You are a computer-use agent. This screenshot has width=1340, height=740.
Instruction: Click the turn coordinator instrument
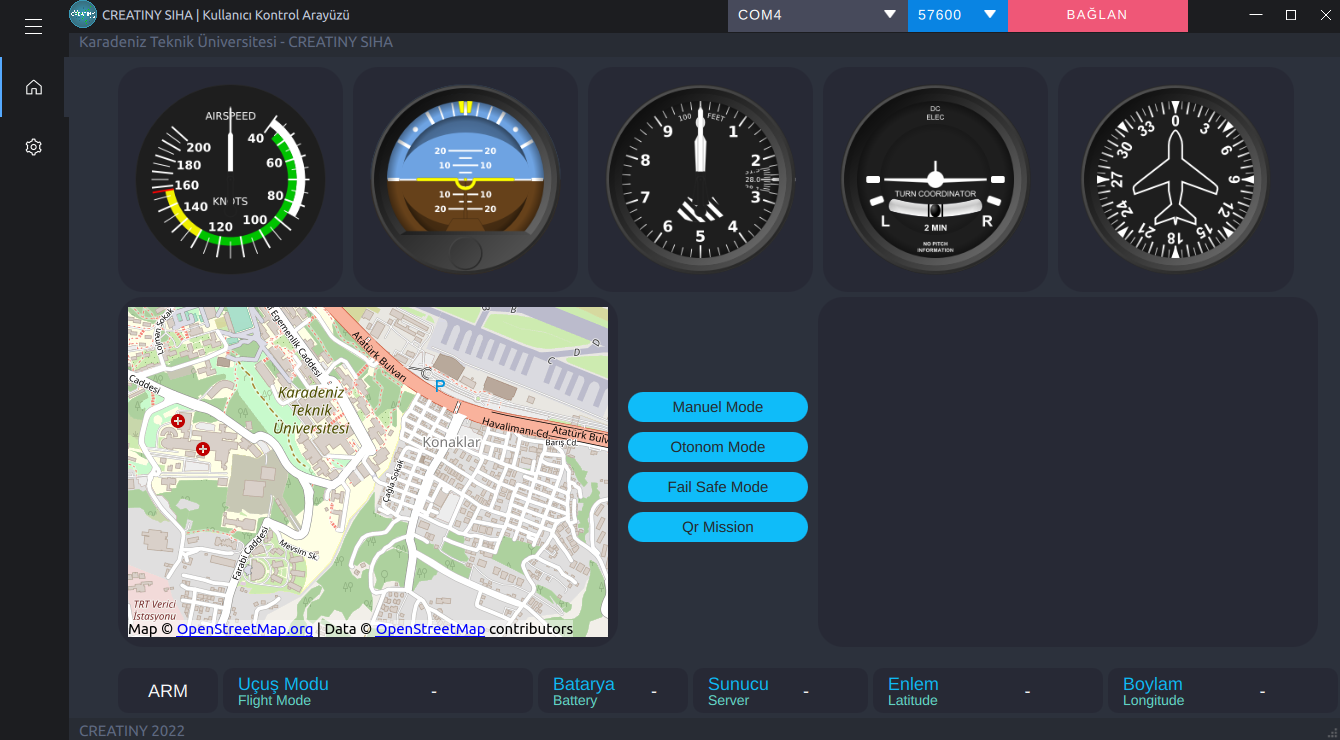coord(934,179)
